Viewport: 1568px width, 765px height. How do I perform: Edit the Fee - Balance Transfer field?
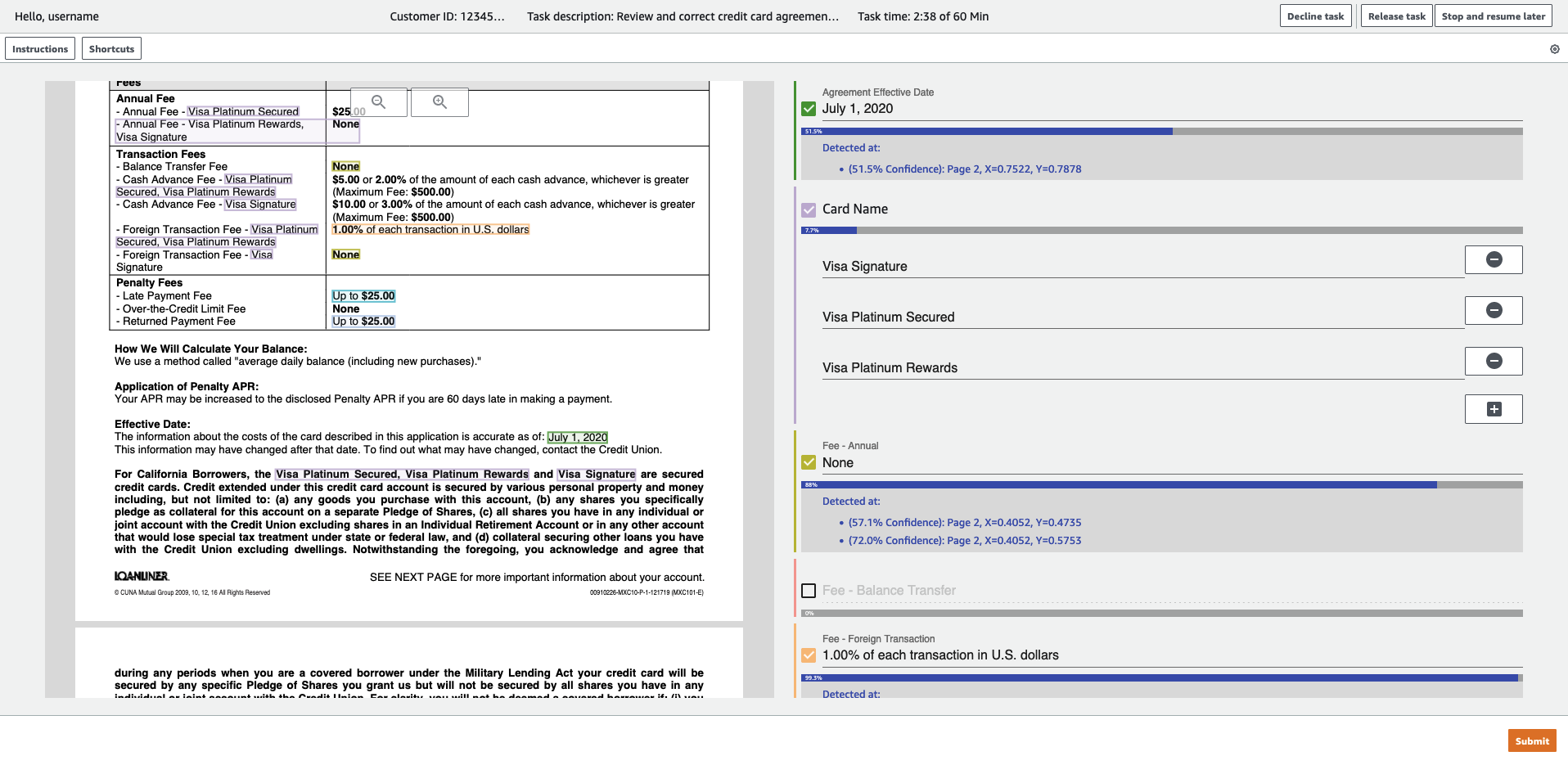[1172, 591]
